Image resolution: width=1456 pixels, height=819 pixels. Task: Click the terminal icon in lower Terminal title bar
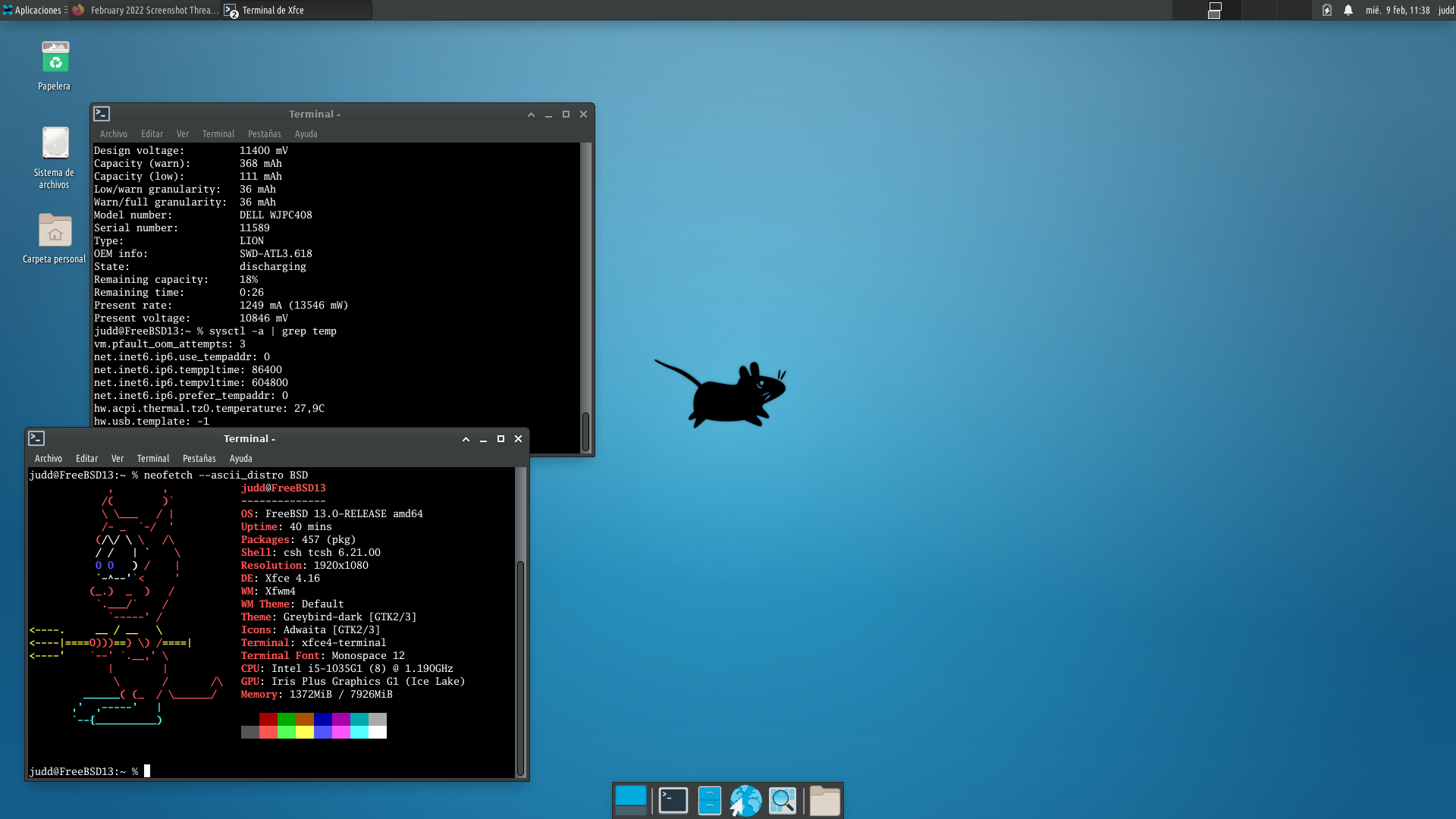click(36, 438)
